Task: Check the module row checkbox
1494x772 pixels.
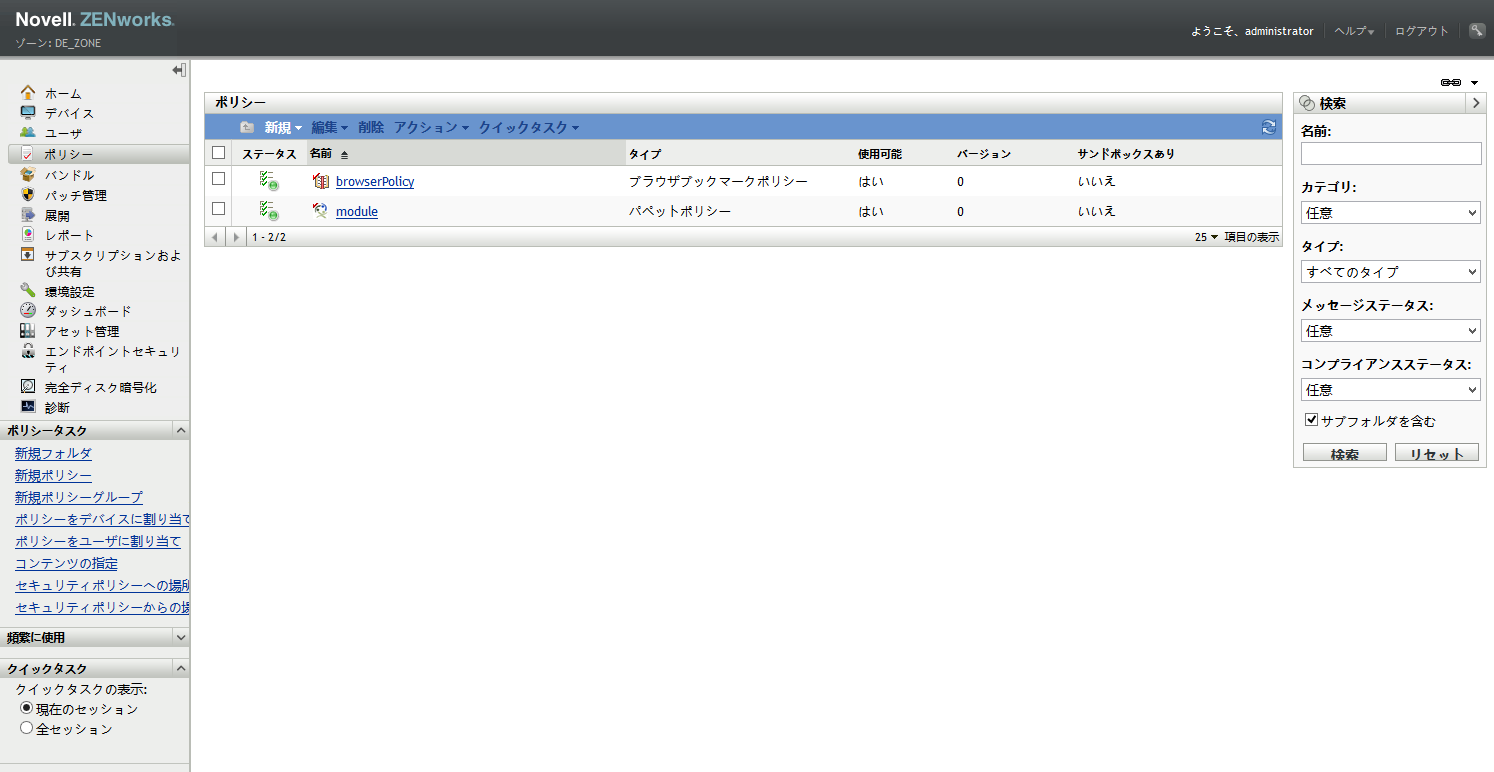Action: (x=219, y=209)
